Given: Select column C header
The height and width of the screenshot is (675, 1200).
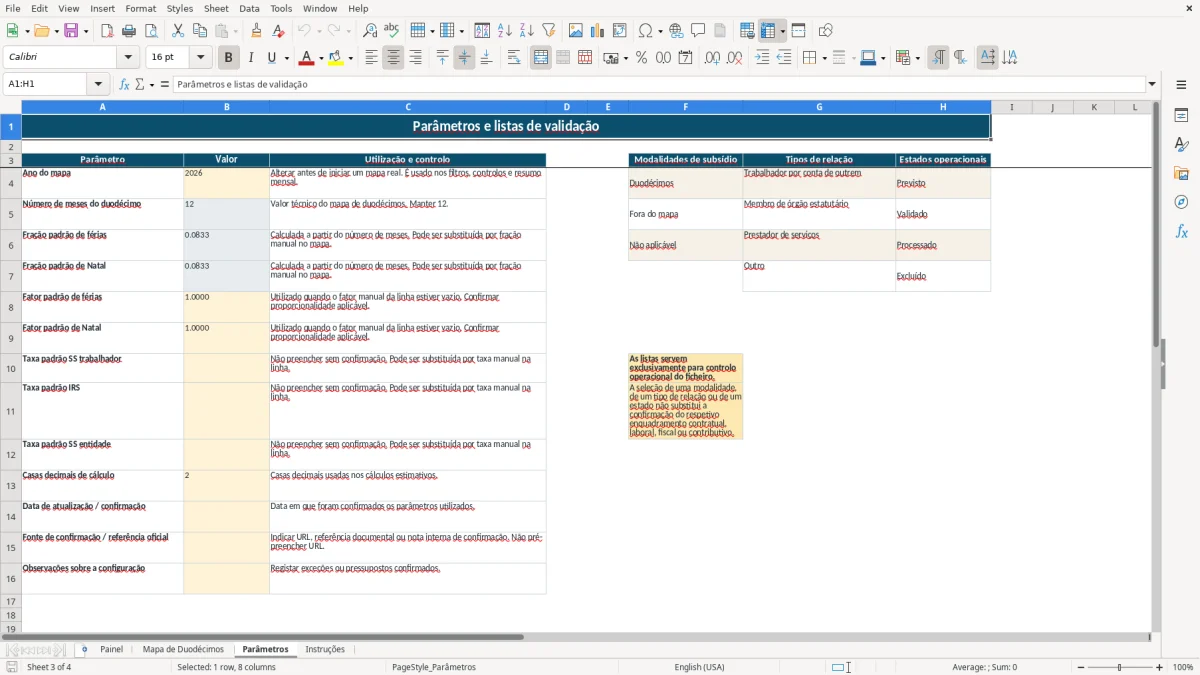Looking at the screenshot, I should pyautogui.click(x=408, y=107).
